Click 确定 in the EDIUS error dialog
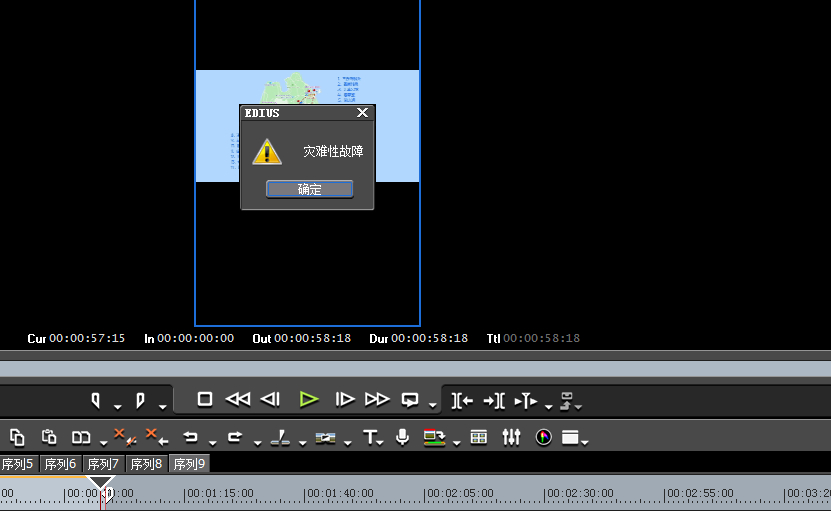831x511 pixels. point(310,189)
